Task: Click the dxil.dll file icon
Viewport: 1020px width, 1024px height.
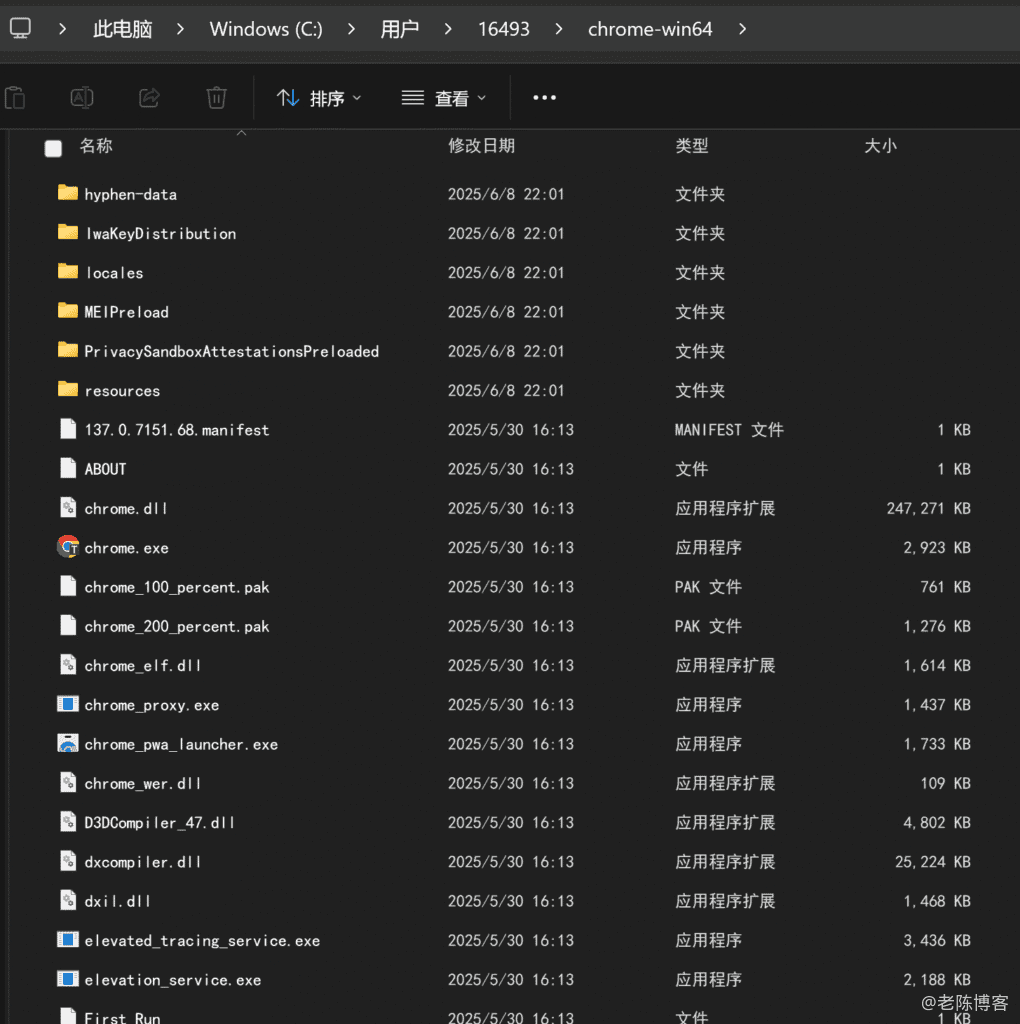Action: click(68, 901)
